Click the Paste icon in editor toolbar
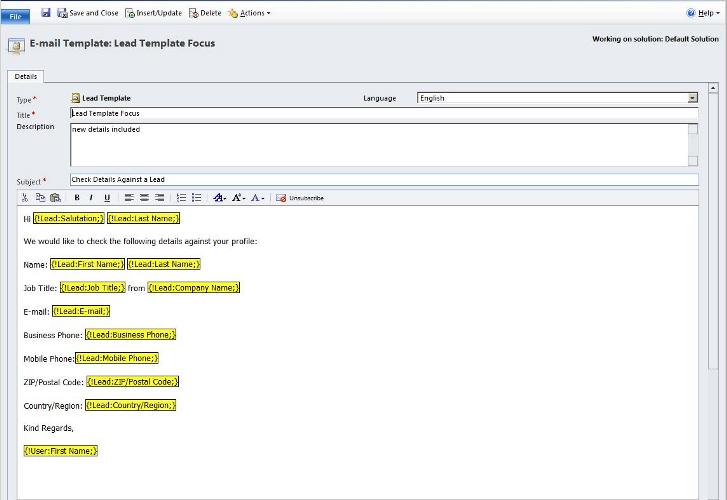The height and width of the screenshot is (500, 727). click(x=55, y=198)
